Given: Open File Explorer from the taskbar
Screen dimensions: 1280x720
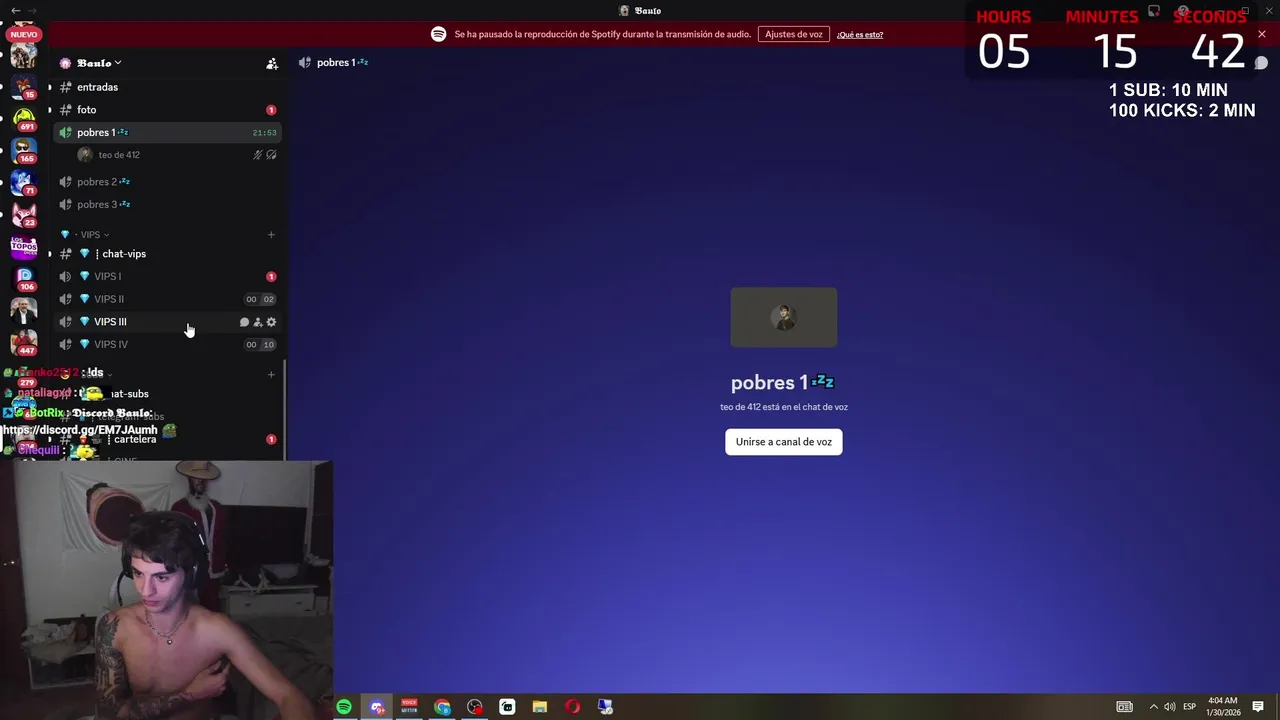Looking at the screenshot, I should (x=540, y=707).
